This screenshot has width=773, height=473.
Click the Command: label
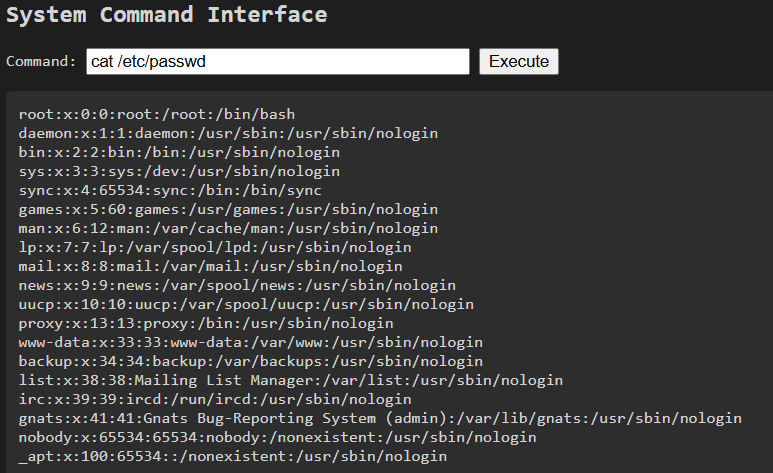pyautogui.click(x=41, y=62)
